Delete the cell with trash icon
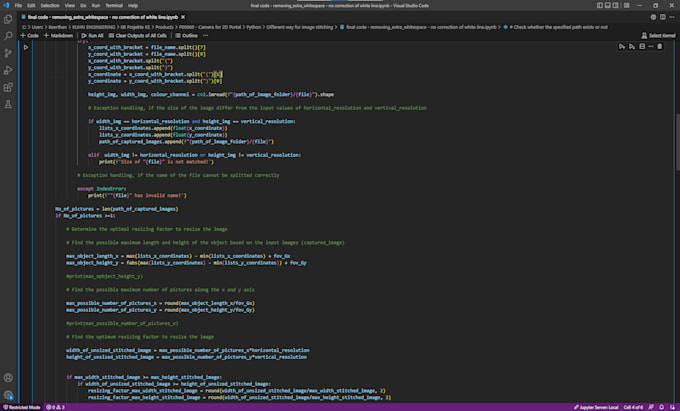Viewport: 680px width, 411px height. 660,46
